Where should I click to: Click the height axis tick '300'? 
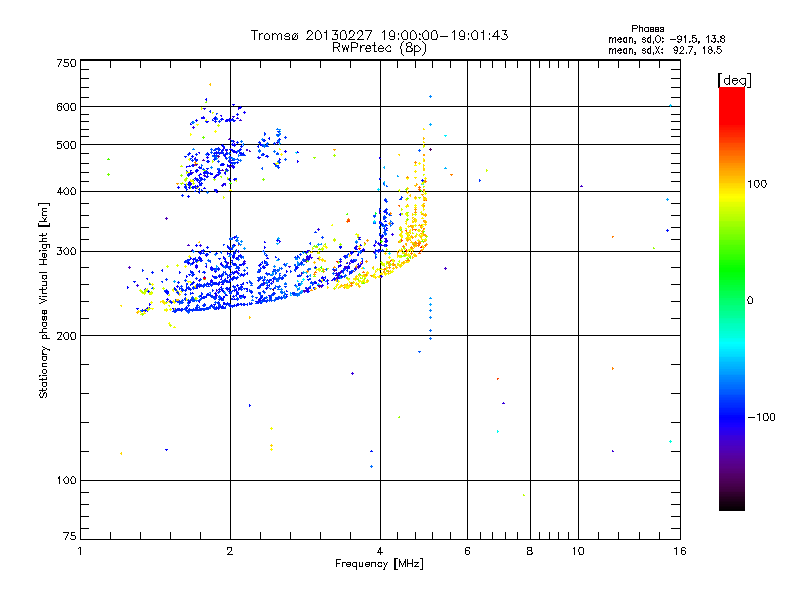(x=66, y=252)
